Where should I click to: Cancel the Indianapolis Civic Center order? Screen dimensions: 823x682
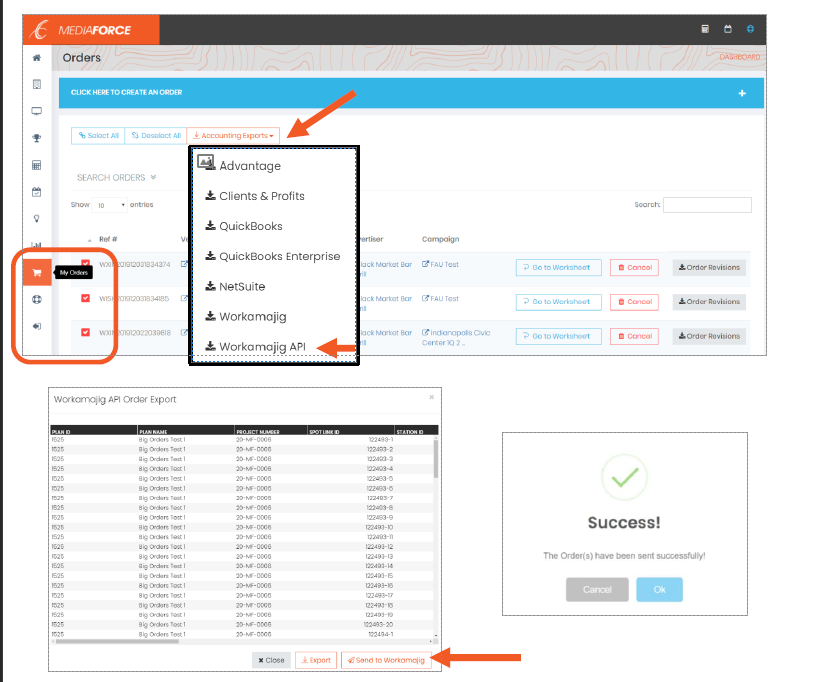point(634,336)
